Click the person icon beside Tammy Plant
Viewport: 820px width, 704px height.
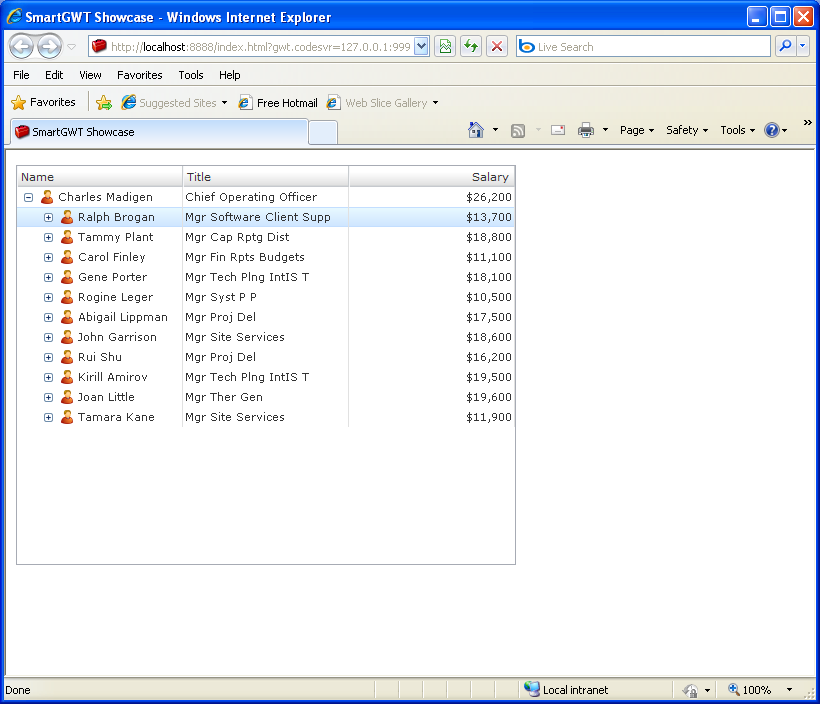point(67,237)
